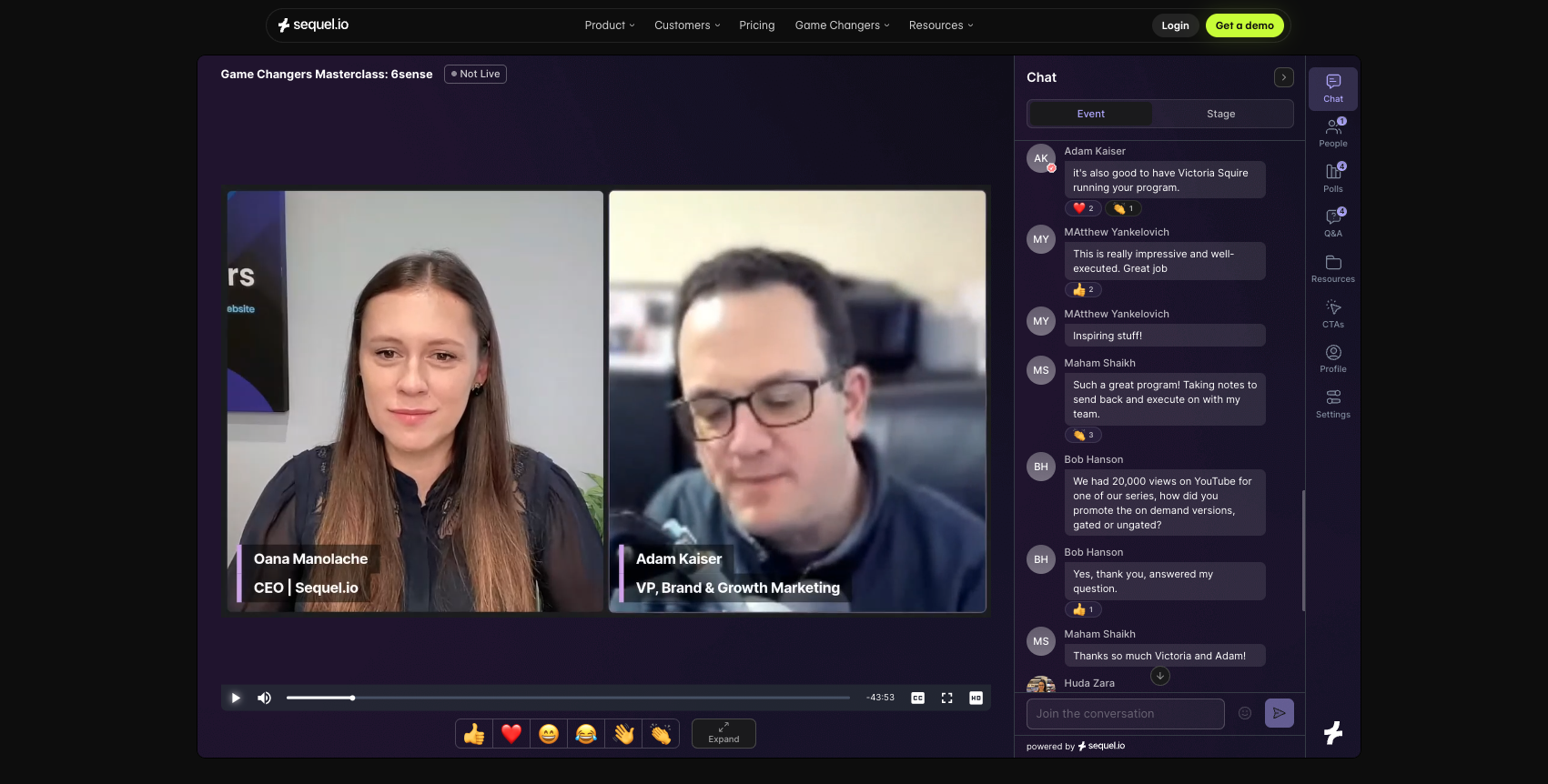This screenshot has height=784, width=1548.
Task: Send a thumbs up reaction
Action: [x=474, y=733]
